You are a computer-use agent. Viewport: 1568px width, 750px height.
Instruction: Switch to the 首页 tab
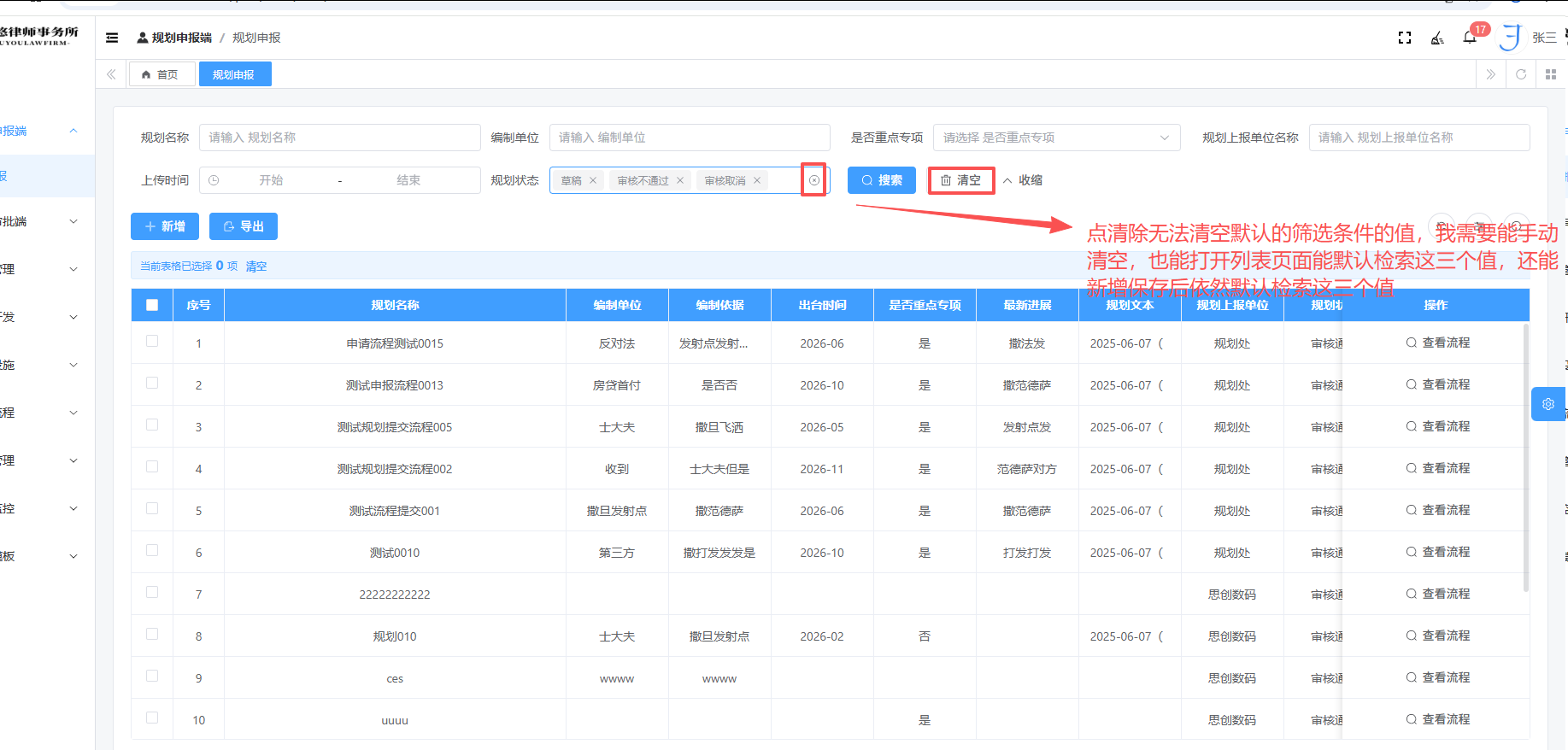click(x=161, y=74)
